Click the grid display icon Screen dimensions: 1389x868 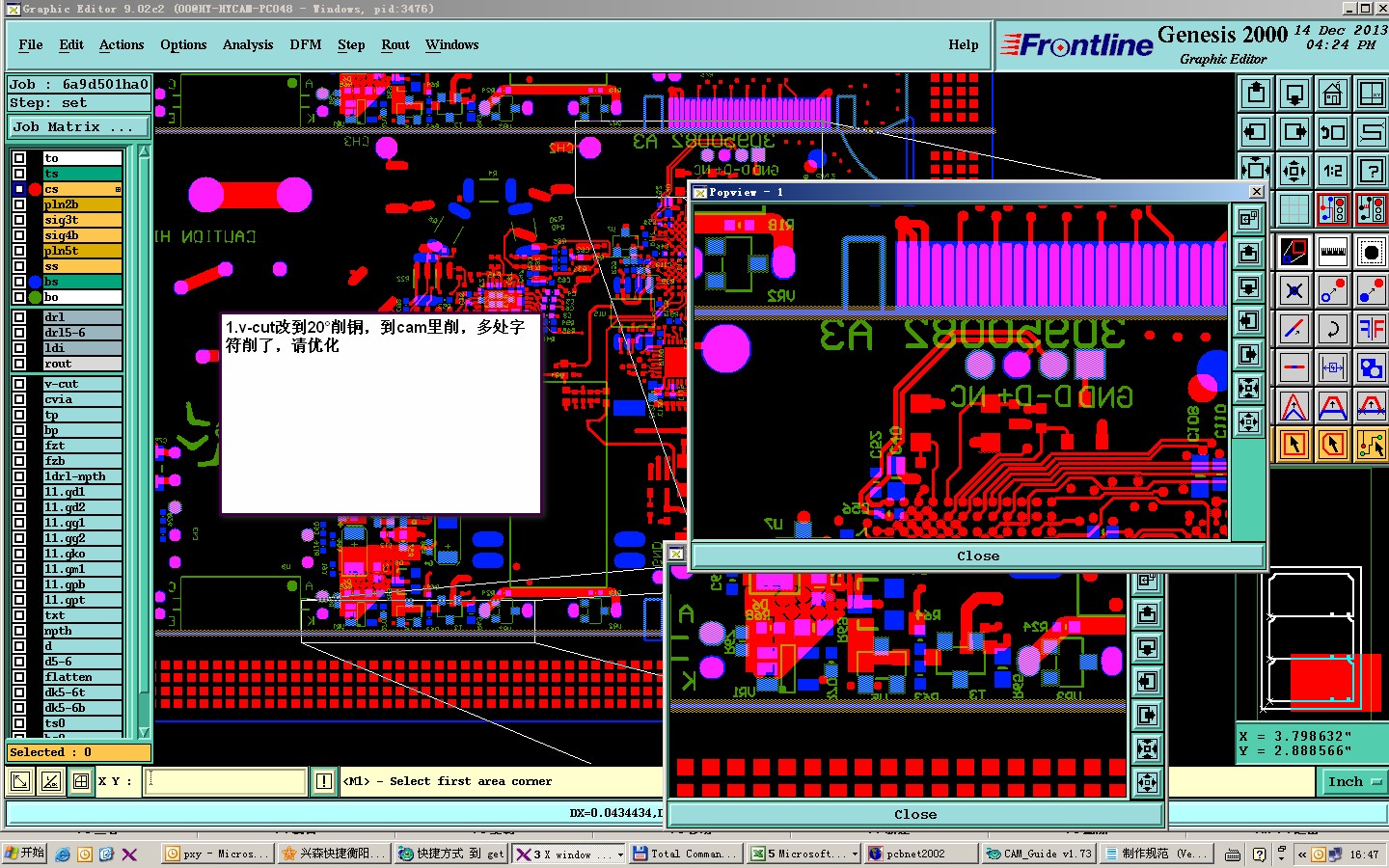(x=1294, y=208)
